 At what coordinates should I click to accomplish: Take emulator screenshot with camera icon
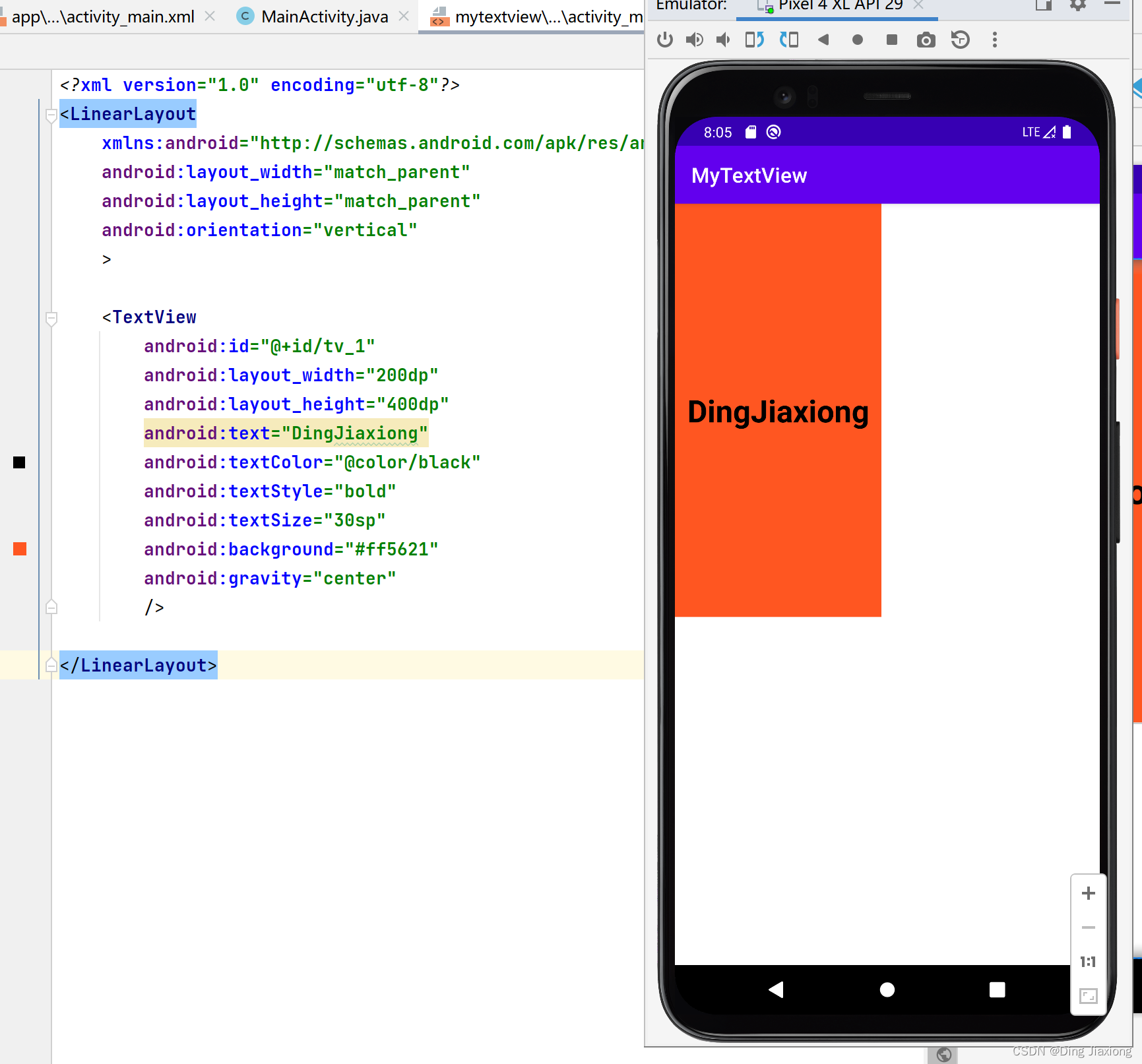tap(926, 40)
